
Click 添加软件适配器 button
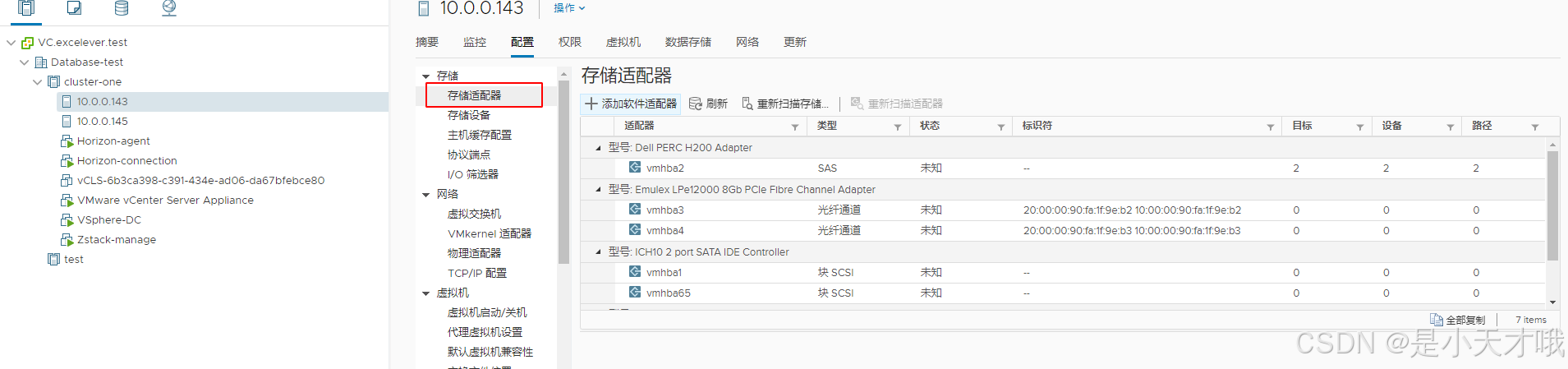[x=631, y=104]
